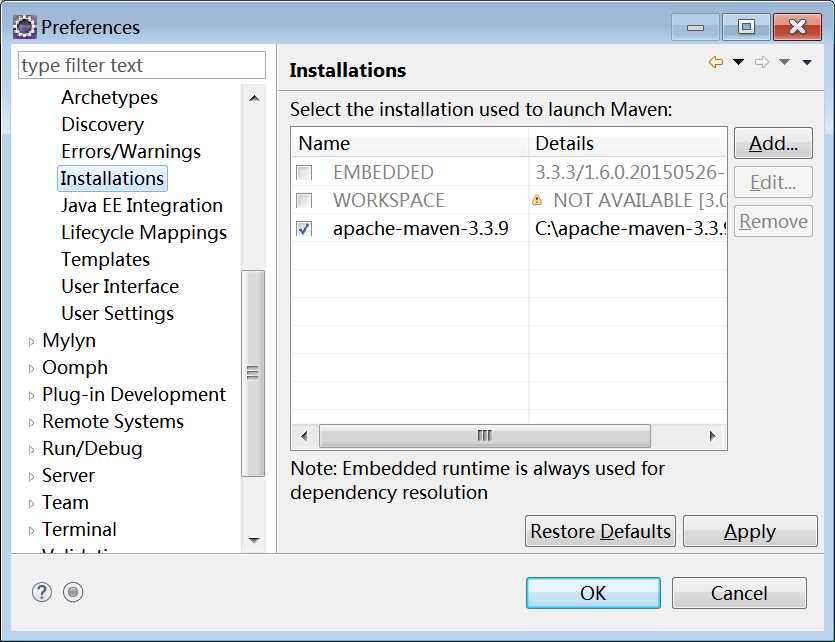This screenshot has width=835, height=642.
Task: Click the Apply button
Action: [750, 531]
